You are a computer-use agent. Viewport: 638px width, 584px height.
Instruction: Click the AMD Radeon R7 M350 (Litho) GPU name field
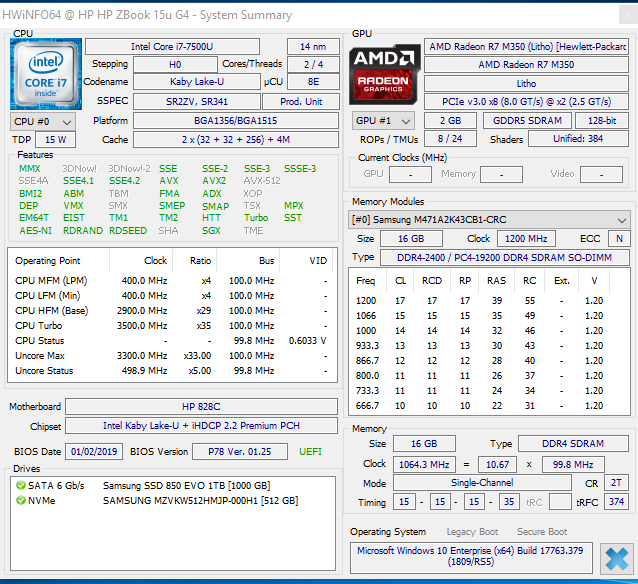point(527,46)
